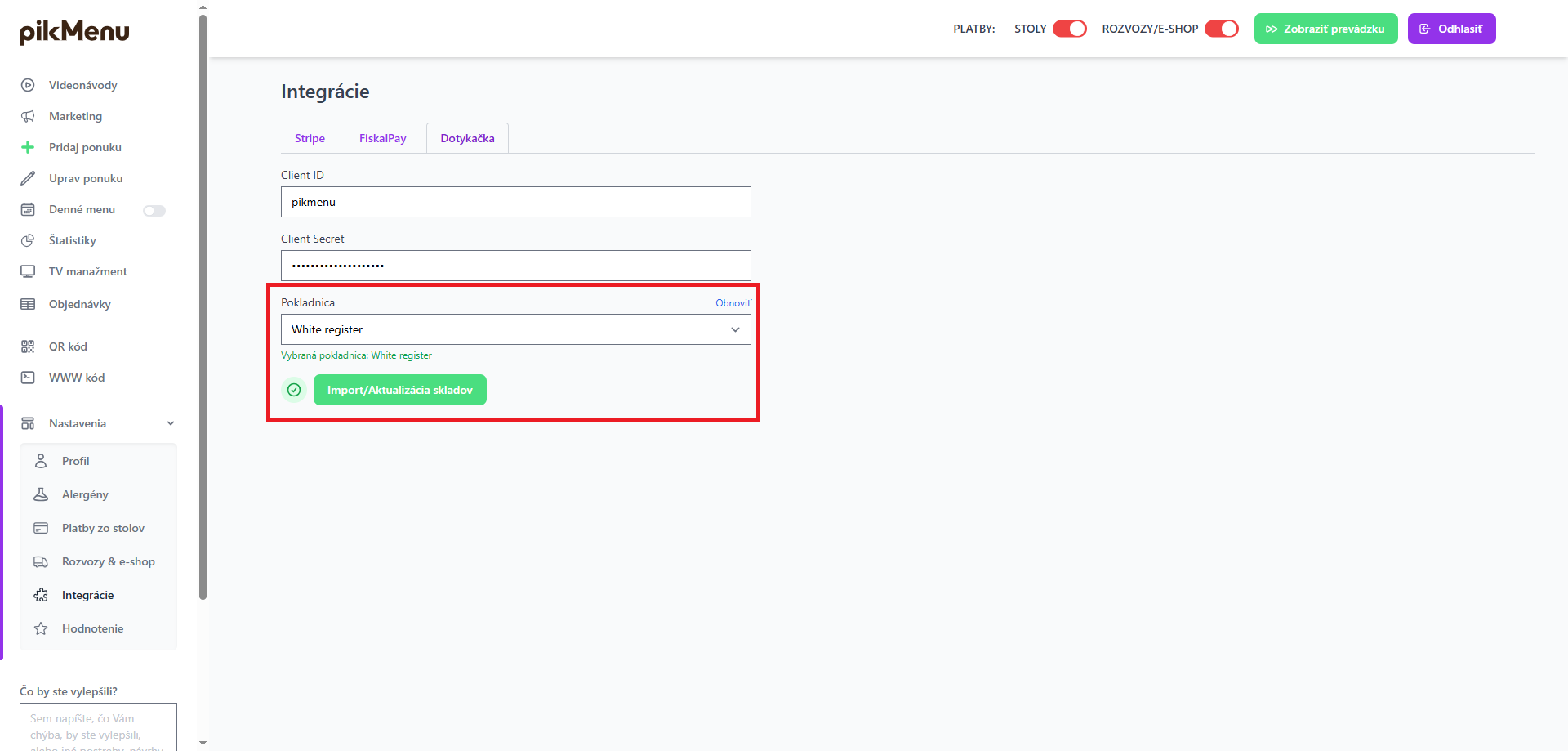Click the Hodnotenie star icon
This screenshot has height=751, width=1568.
(41, 628)
